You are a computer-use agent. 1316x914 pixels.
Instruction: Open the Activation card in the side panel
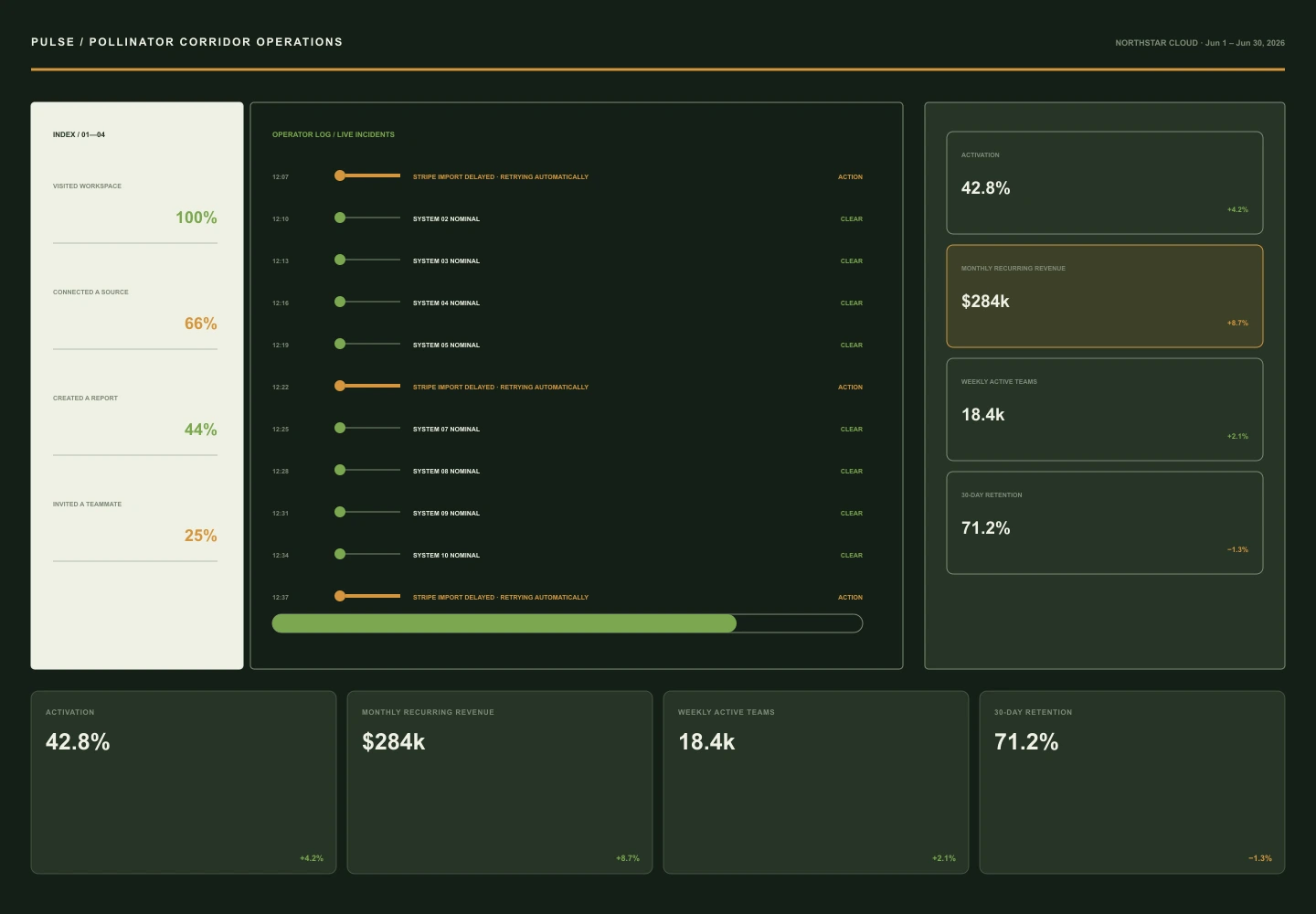click(x=1105, y=183)
